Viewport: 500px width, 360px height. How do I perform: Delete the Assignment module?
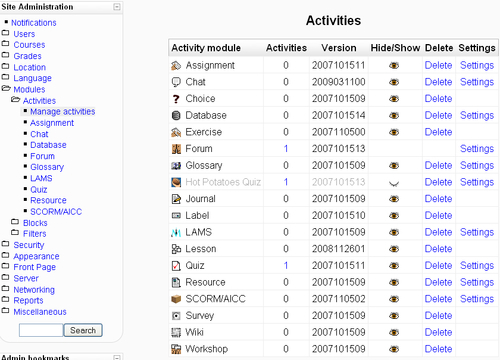[438, 66]
